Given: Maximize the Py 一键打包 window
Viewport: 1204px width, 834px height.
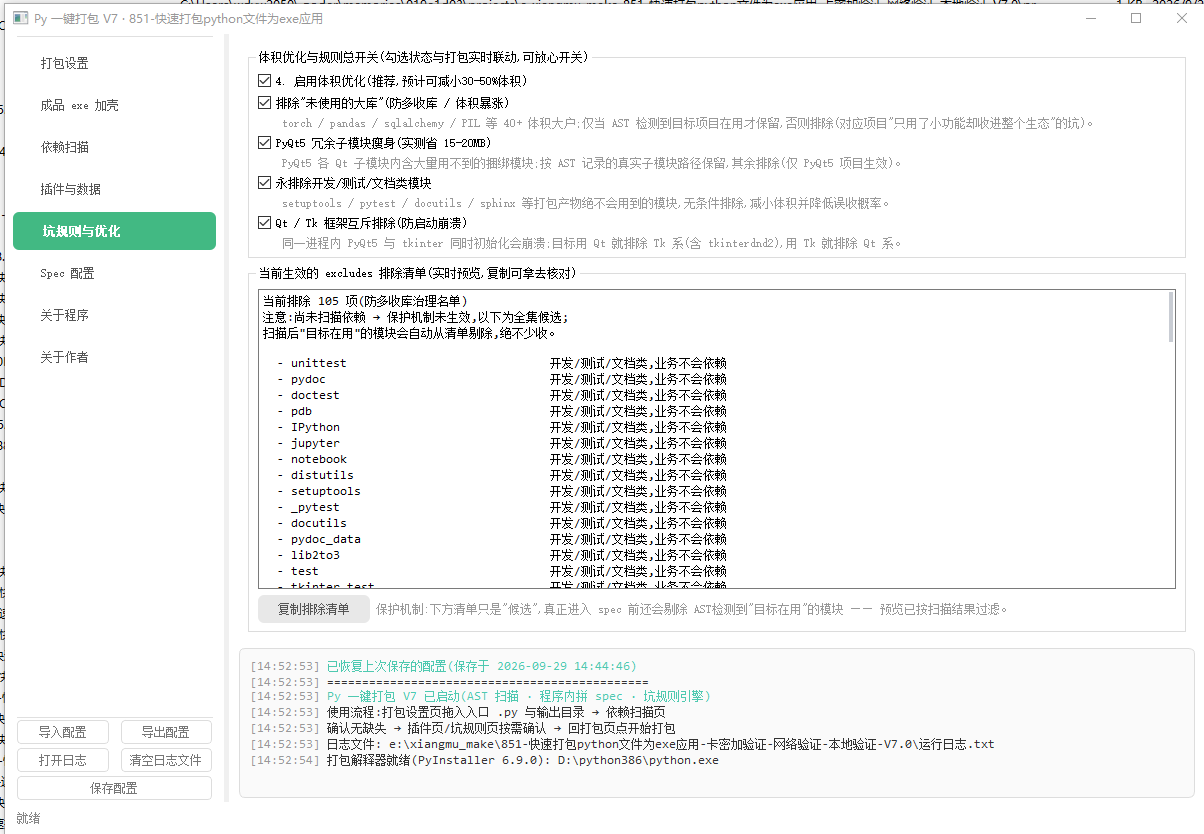Looking at the screenshot, I should tap(1136, 18).
